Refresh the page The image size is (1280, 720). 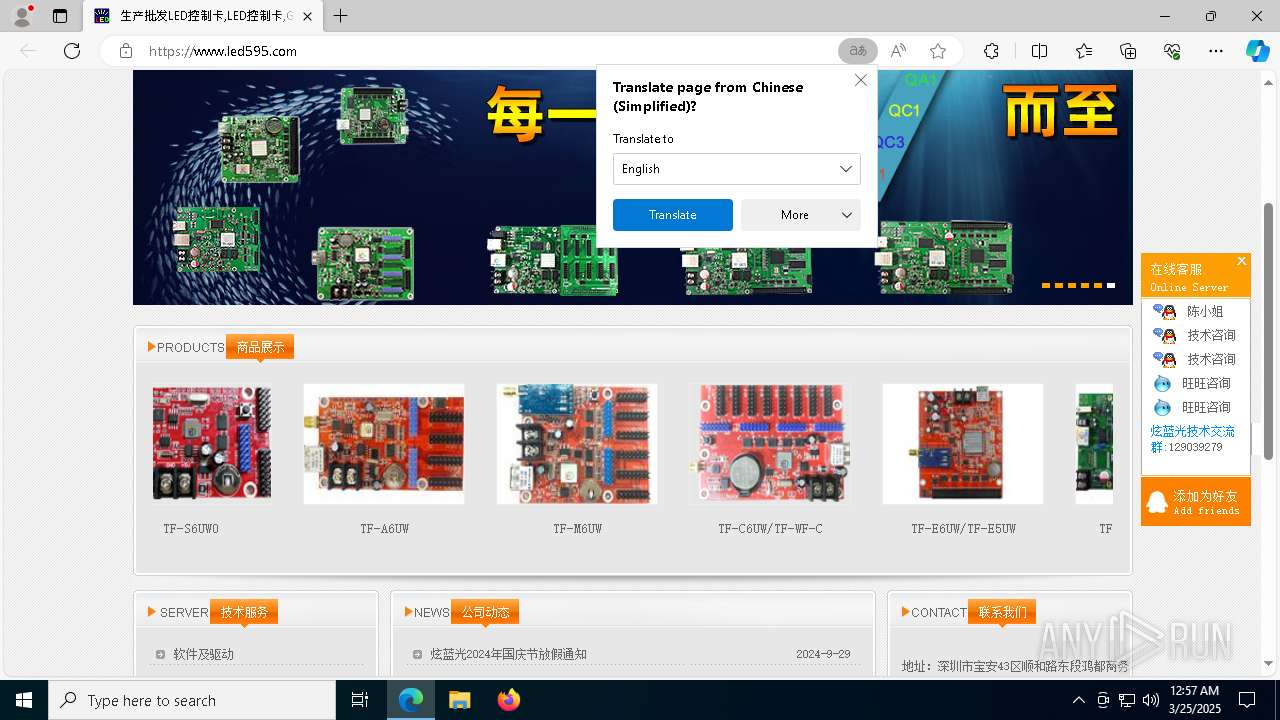tap(72, 51)
